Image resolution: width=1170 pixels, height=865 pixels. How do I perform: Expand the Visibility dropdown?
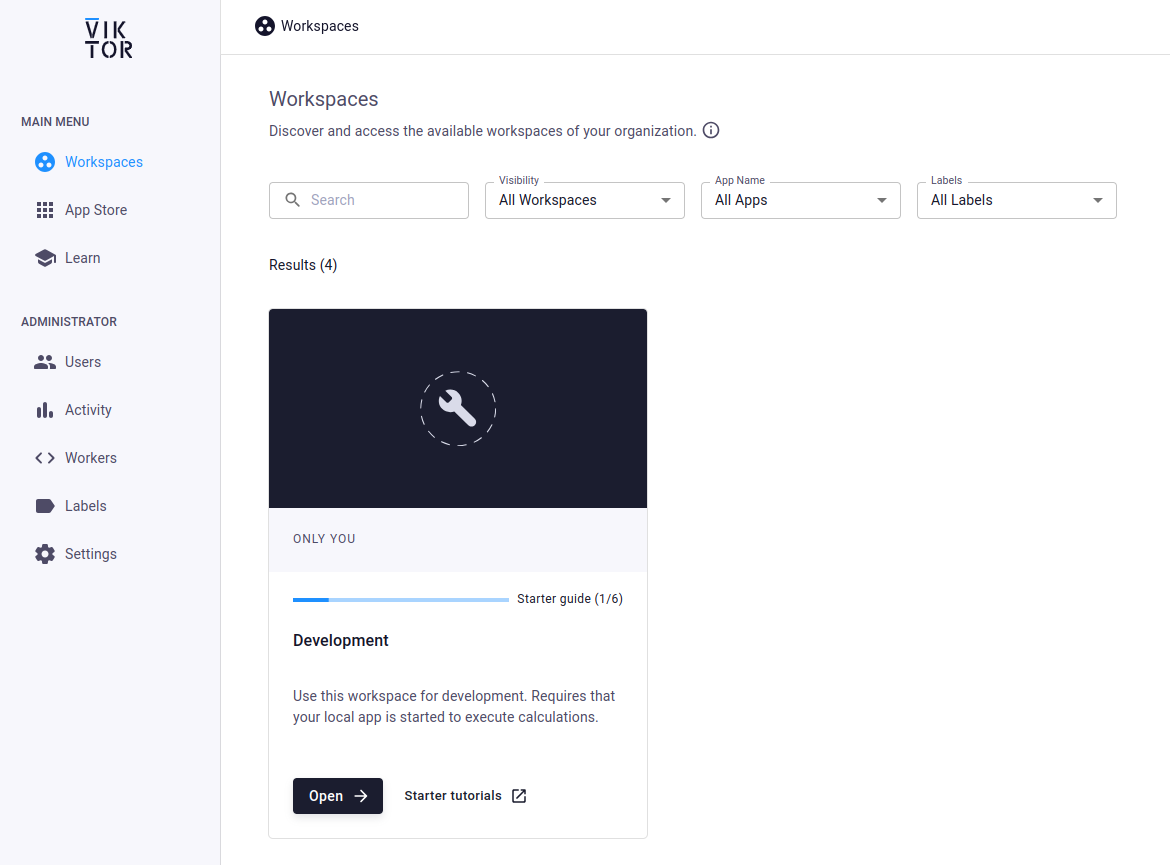coord(585,200)
